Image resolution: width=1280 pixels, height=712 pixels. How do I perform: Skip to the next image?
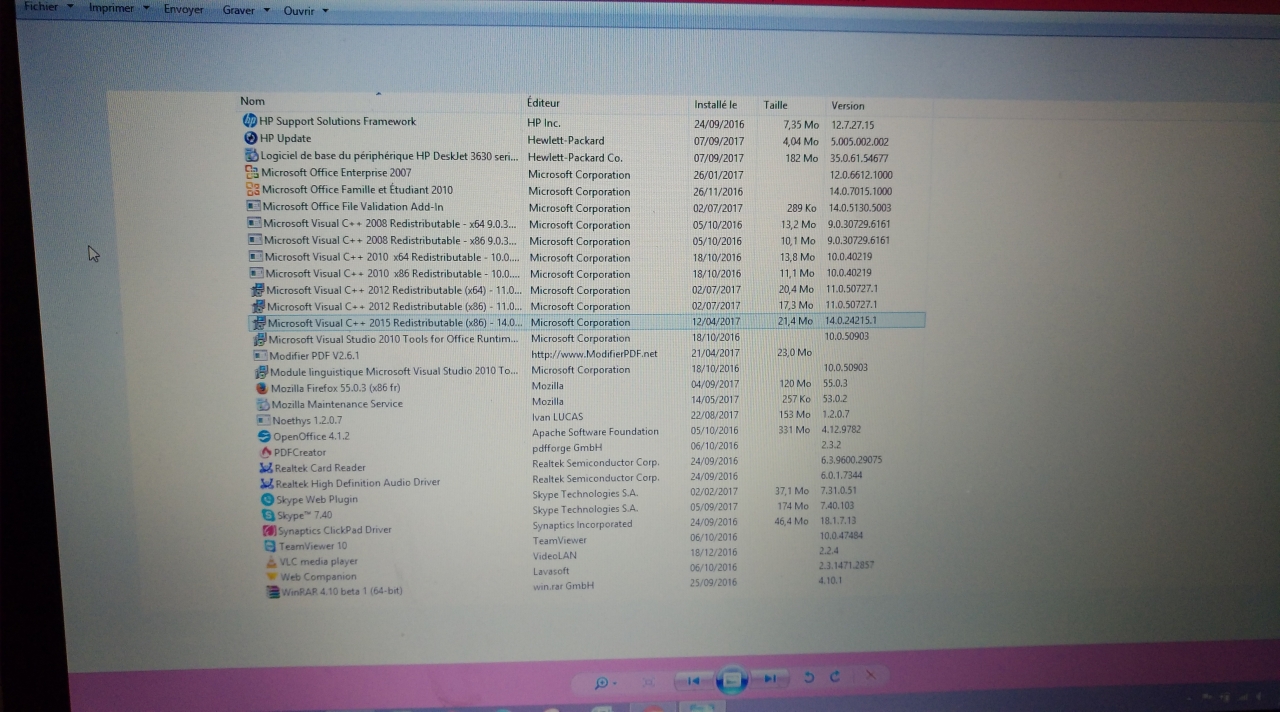770,679
